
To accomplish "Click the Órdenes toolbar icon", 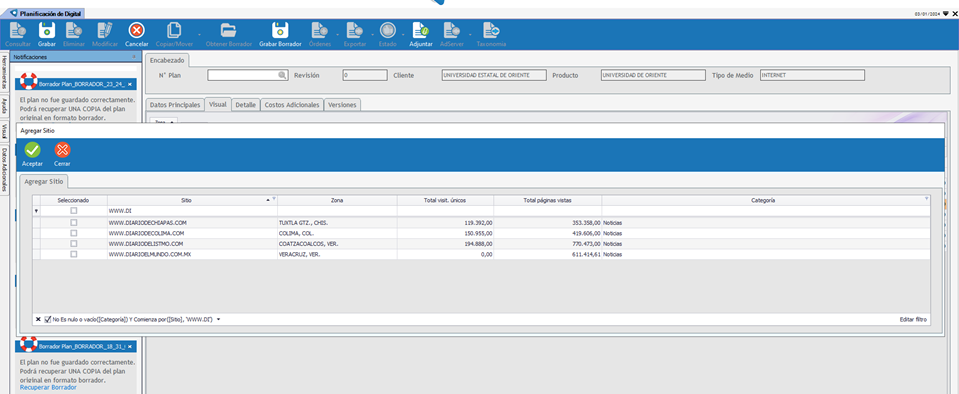I will pos(320,30).
